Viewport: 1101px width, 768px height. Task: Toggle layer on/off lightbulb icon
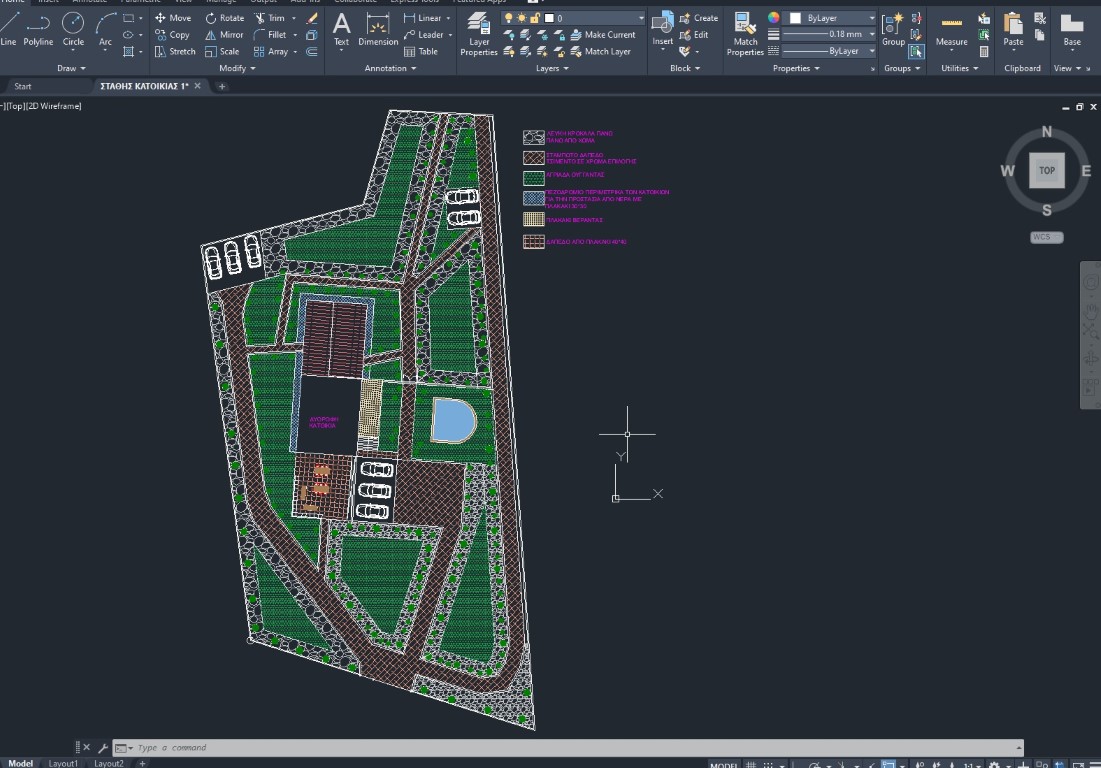click(x=508, y=18)
